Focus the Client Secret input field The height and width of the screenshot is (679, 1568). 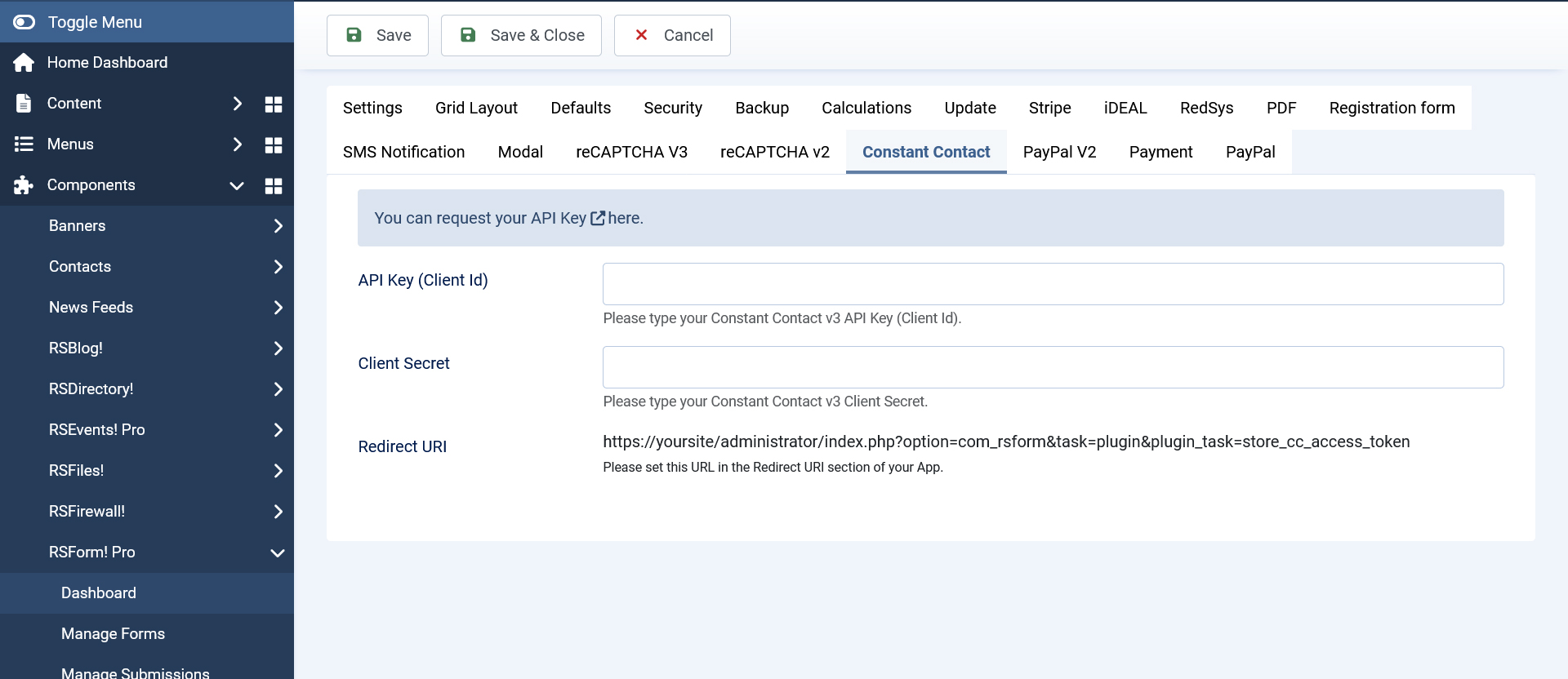(1053, 367)
